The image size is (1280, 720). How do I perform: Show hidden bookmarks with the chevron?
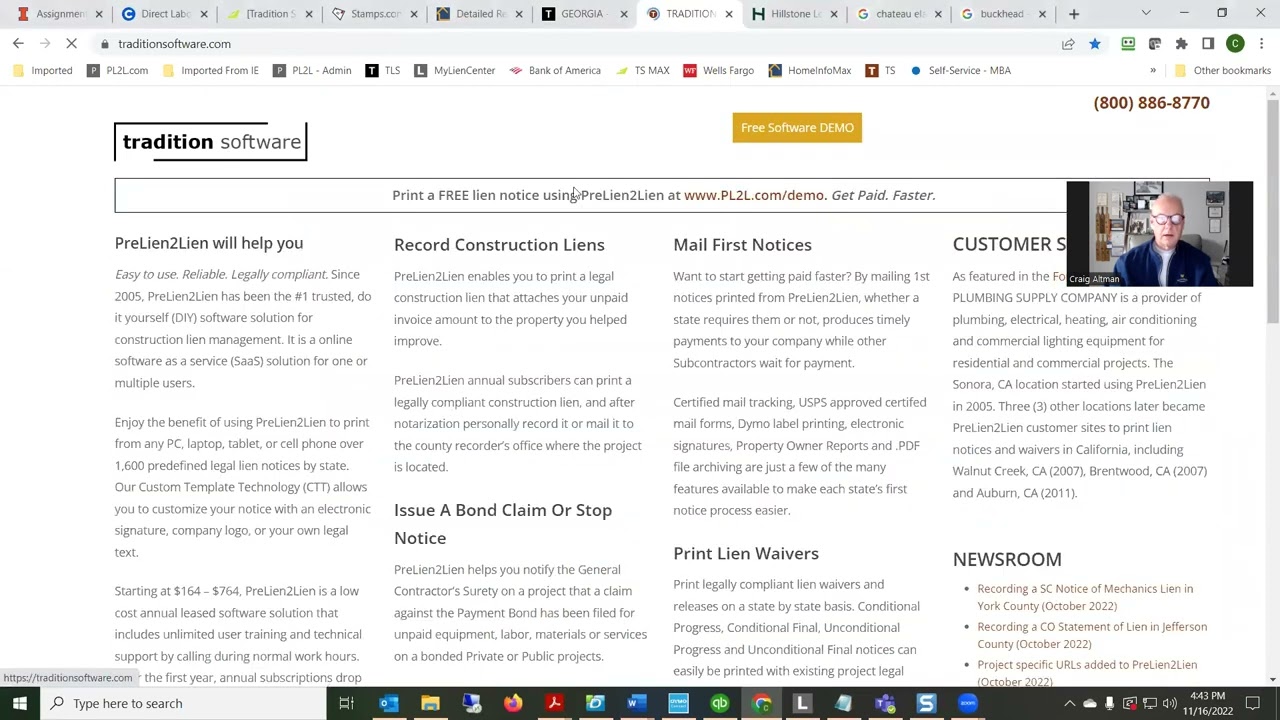[x=1153, y=71]
